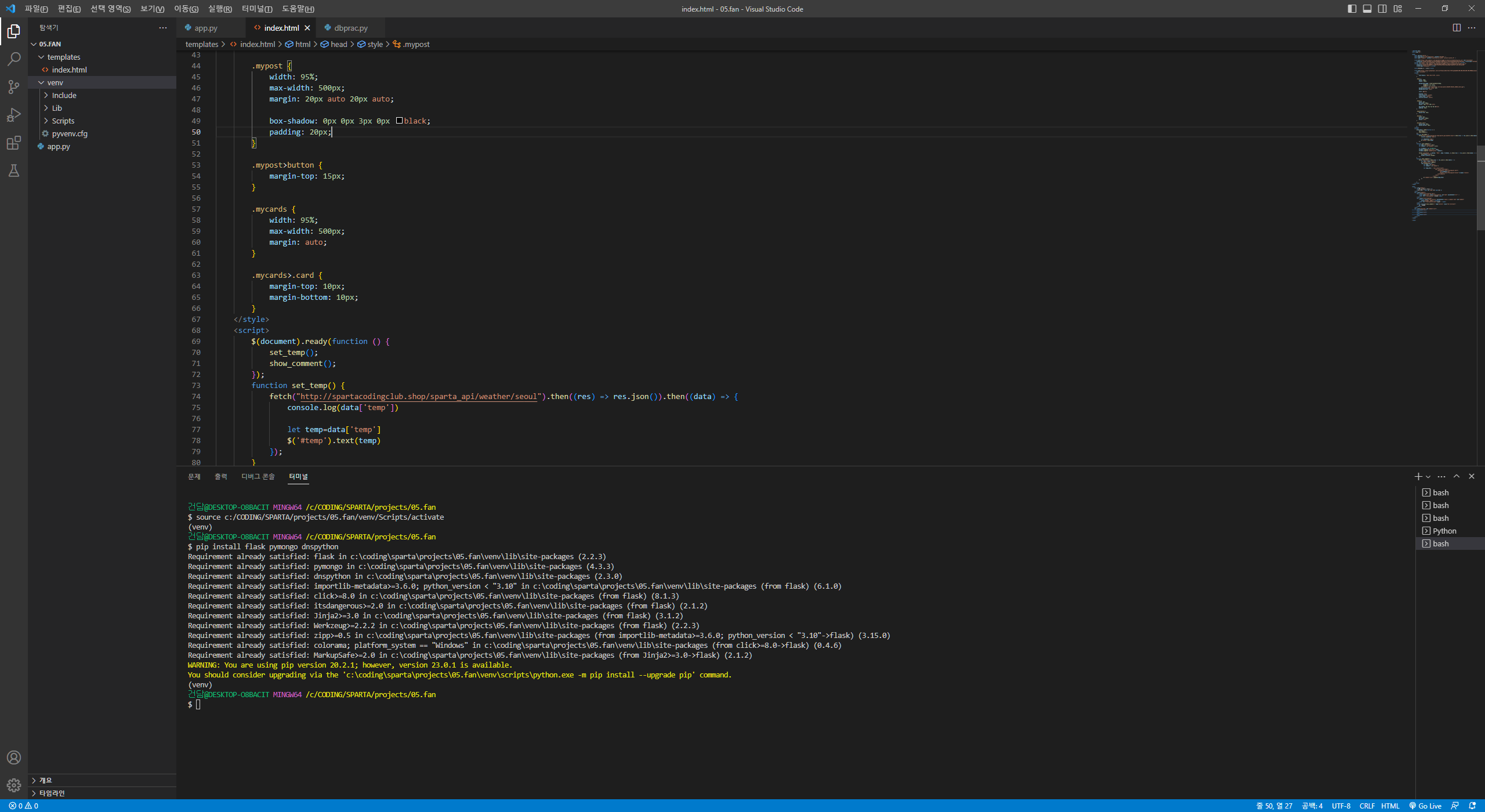
Task: Click the editor minimap code overview
Action: 1443,135
